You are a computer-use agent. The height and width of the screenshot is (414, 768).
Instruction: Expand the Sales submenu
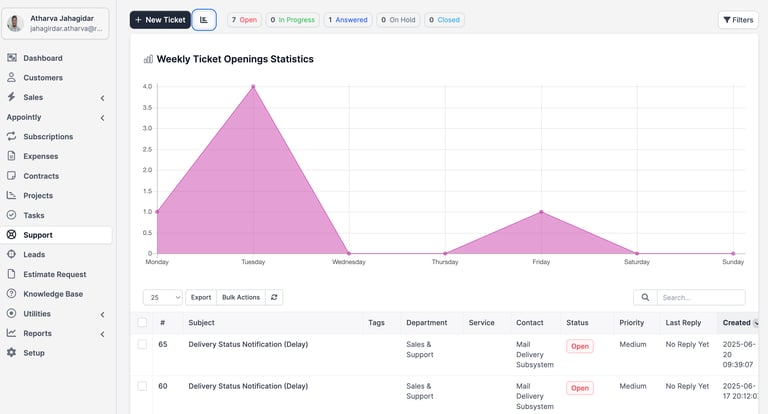[102, 97]
